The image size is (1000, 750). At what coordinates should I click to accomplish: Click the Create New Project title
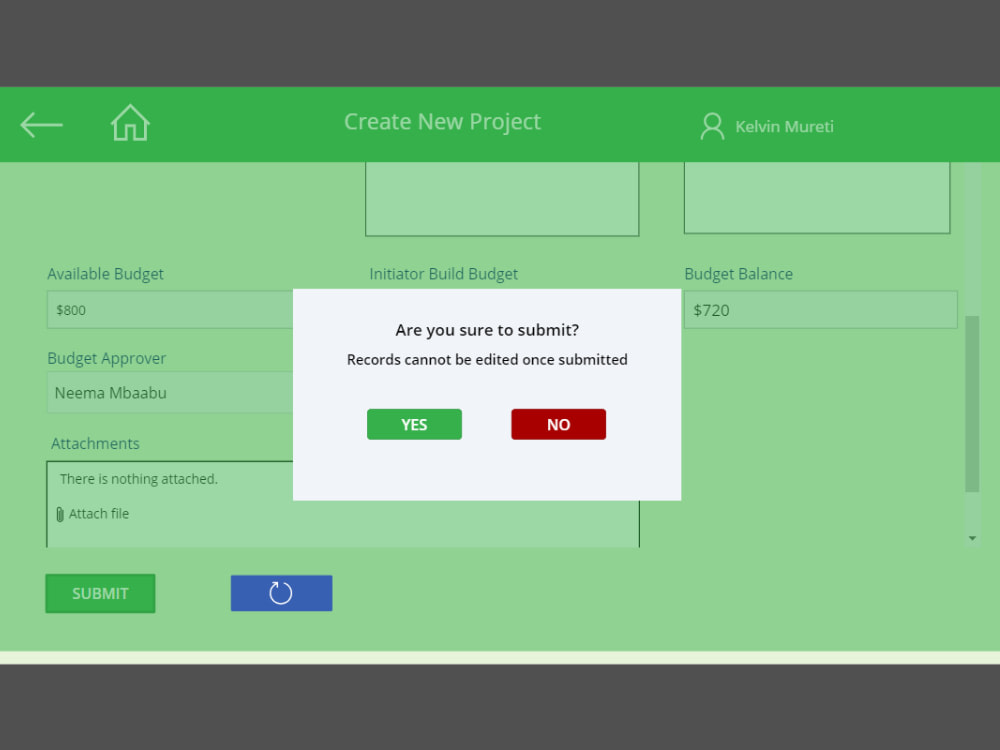[x=442, y=121]
